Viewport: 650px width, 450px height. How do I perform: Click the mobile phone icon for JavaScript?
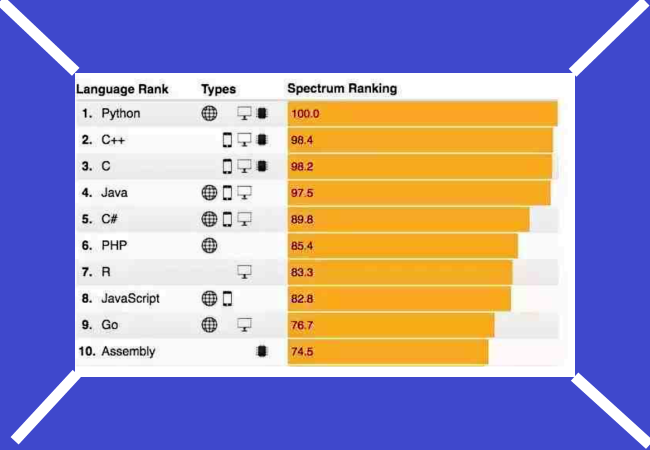pyautogui.click(x=227, y=298)
